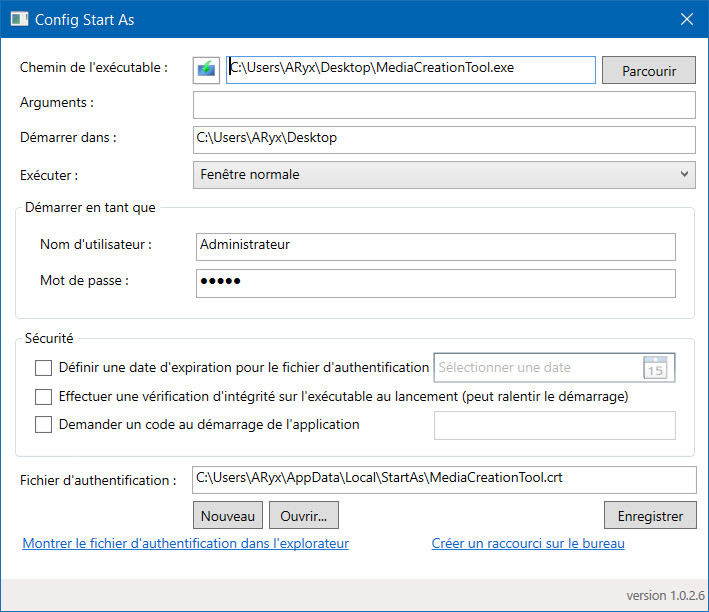Click the Nom d'utilisateur field
Screen dimensions: 709x612
point(436,247)
